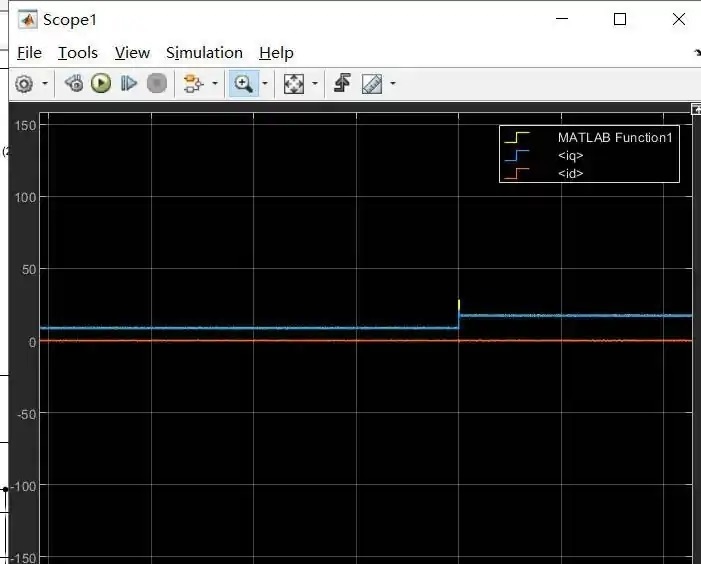701x564 pixels.
Task: Open the File menu
Action: click(x=30, y=53)
